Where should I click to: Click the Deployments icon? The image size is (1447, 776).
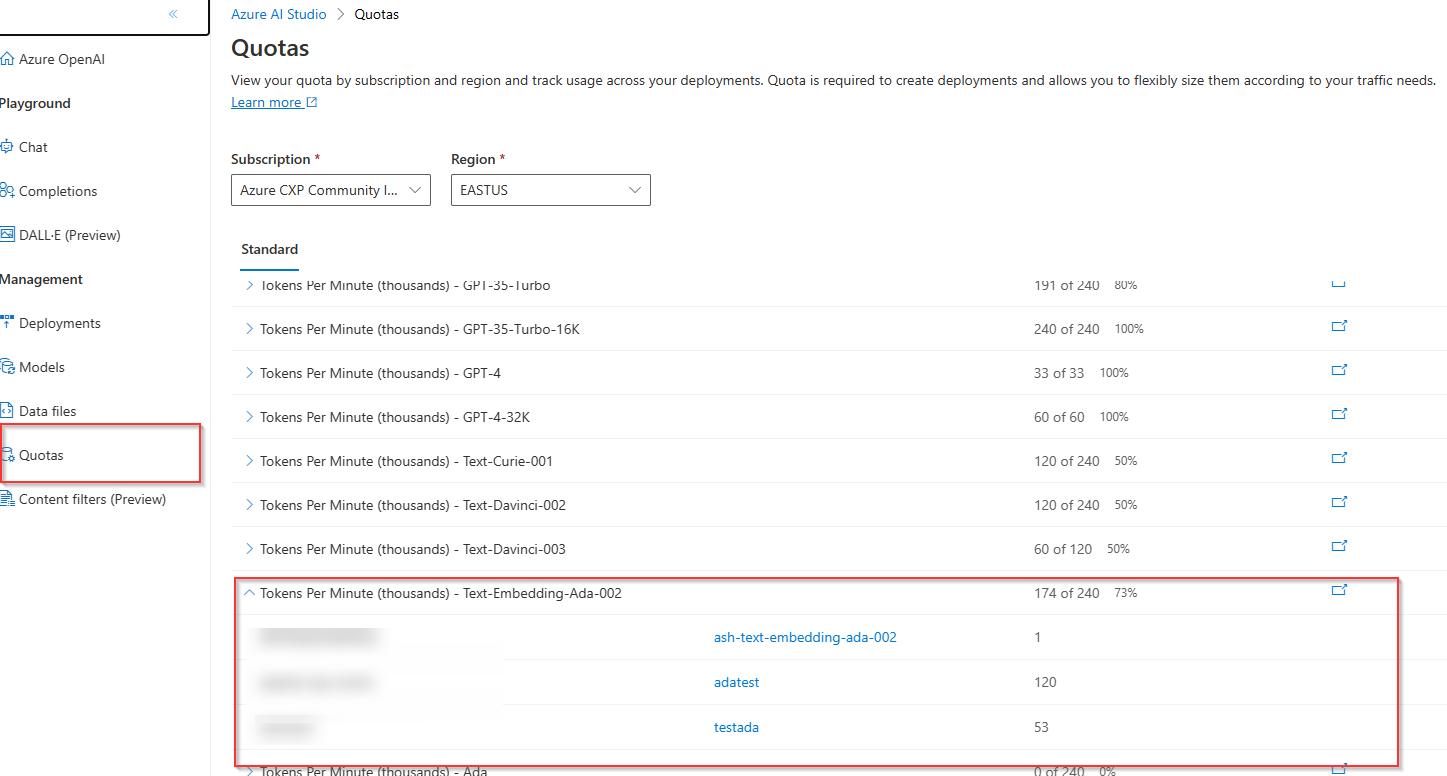click(x=7, y=323)
